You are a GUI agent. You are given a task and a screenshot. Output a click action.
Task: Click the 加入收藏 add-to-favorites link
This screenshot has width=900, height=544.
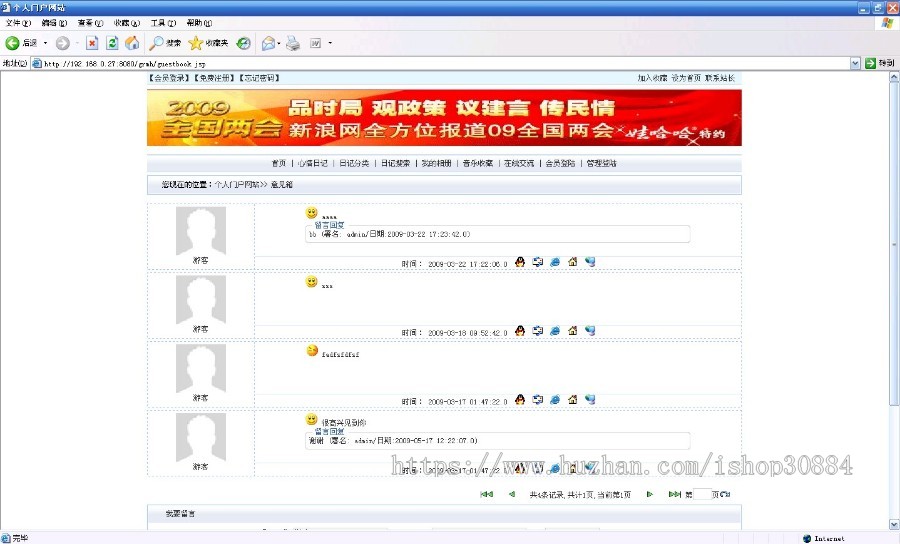652,78
